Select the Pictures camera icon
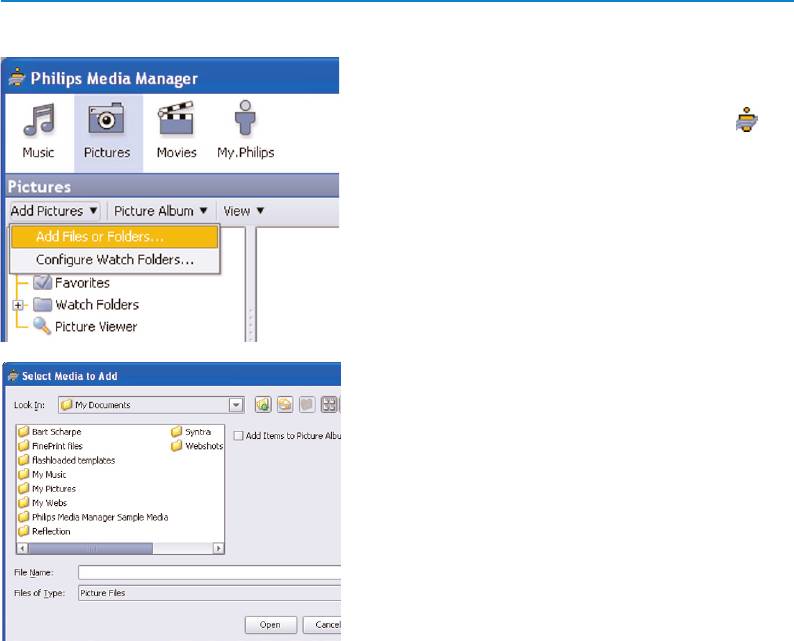The width and height of the screenshot is (794, 641). [x=106, y=121]
